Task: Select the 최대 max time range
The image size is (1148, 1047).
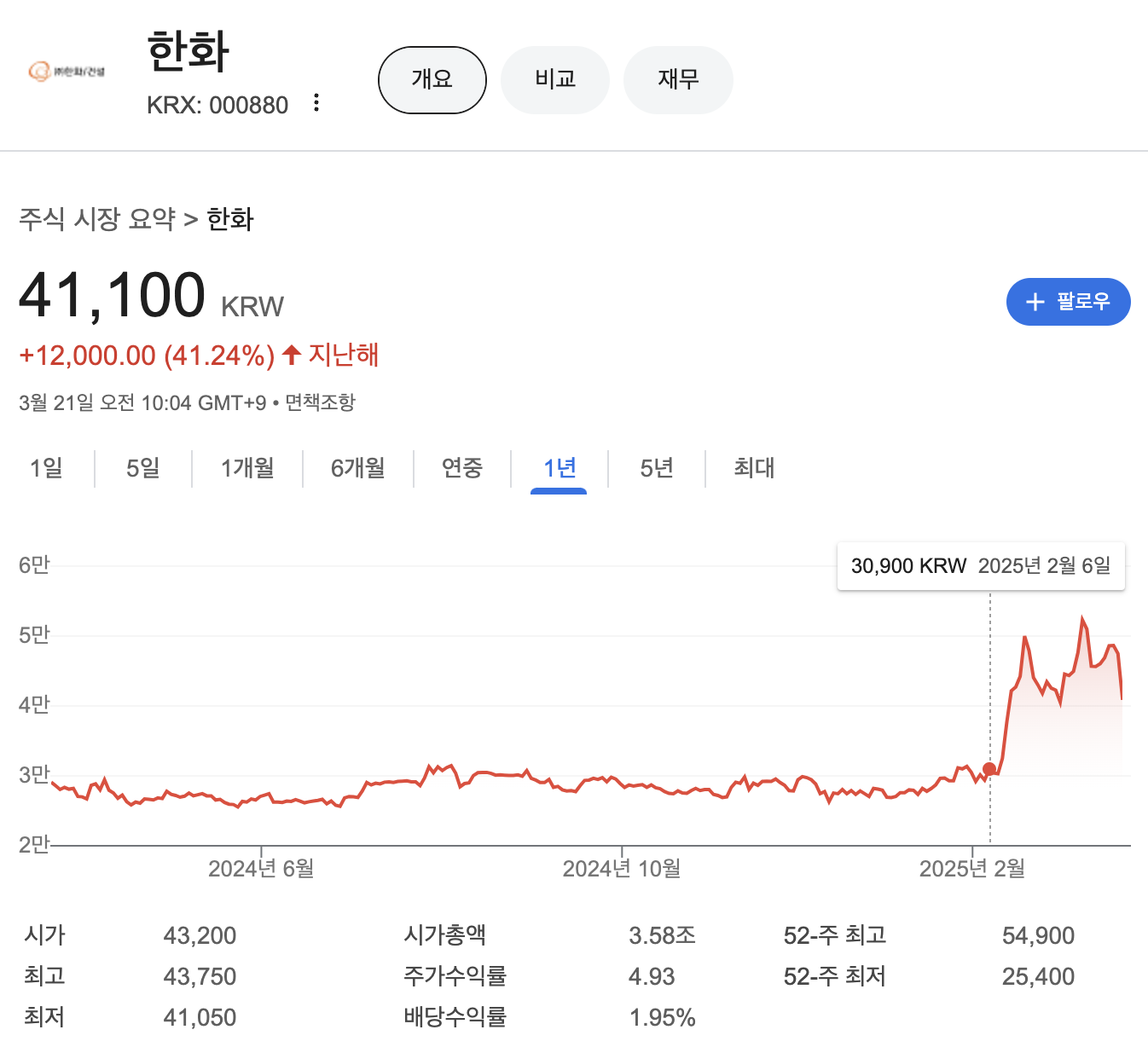Action: 754,468
